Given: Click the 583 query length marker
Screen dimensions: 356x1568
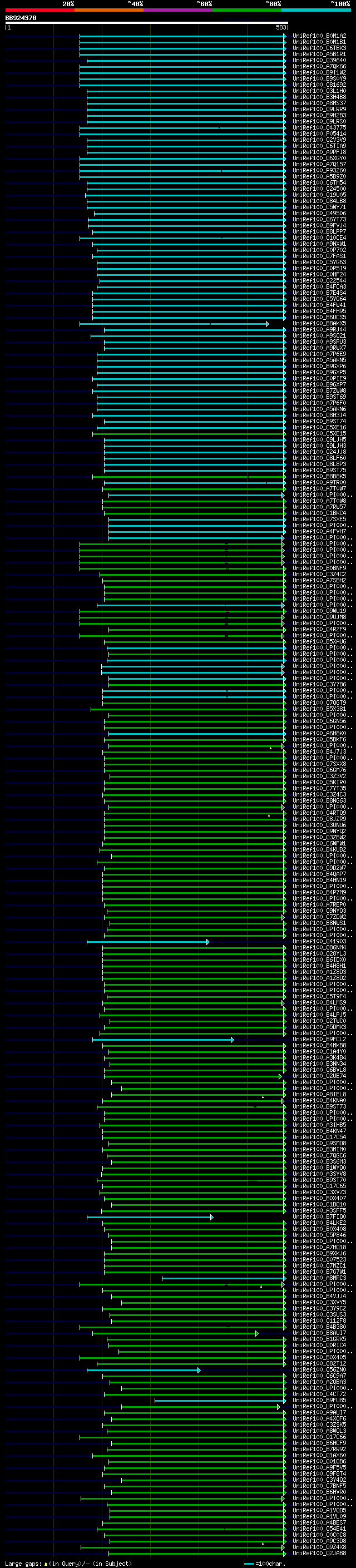Looking at the screenshot, I should pyautogui.click(x=280, y=27).
